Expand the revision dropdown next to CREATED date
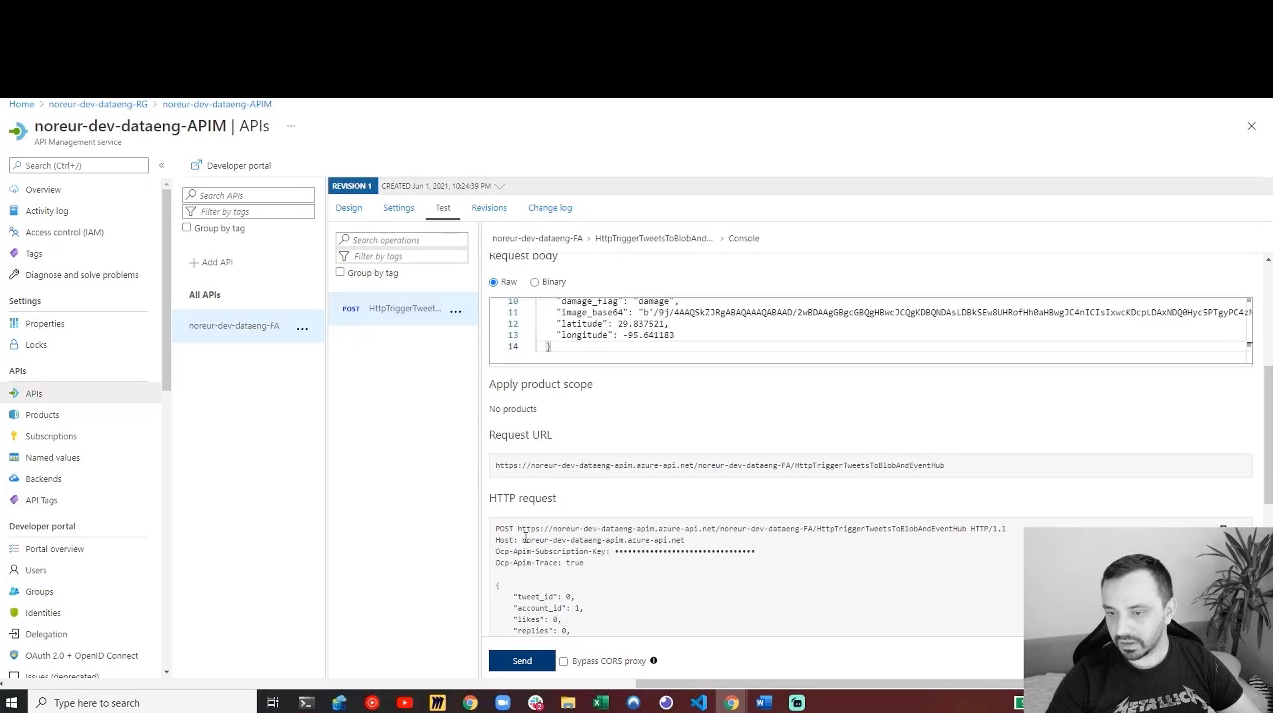Image resolution: width=1273 pixels, height=713 pixels. (499, 186)
